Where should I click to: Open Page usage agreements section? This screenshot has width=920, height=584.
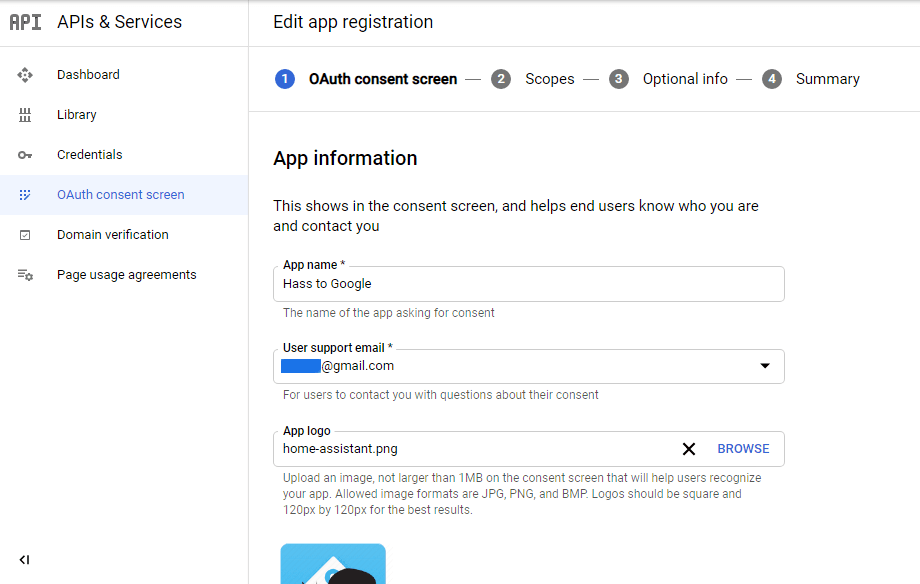(126, 275)
